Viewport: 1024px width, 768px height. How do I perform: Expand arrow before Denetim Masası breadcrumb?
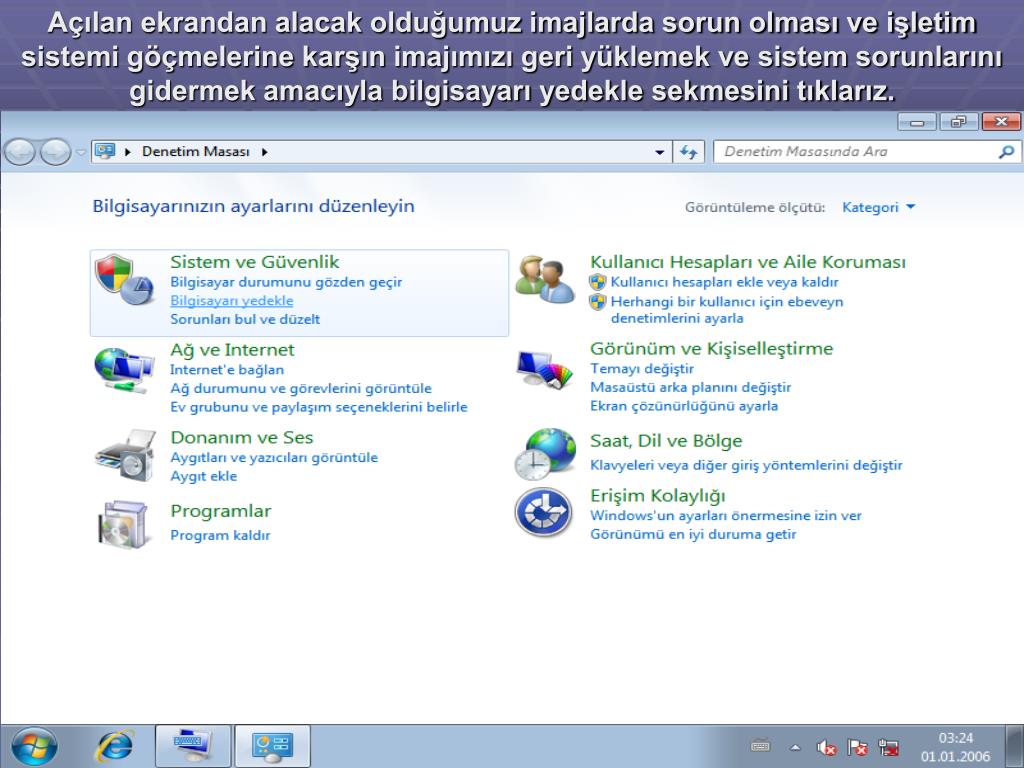pyautogui.click(x=128, y=152)
